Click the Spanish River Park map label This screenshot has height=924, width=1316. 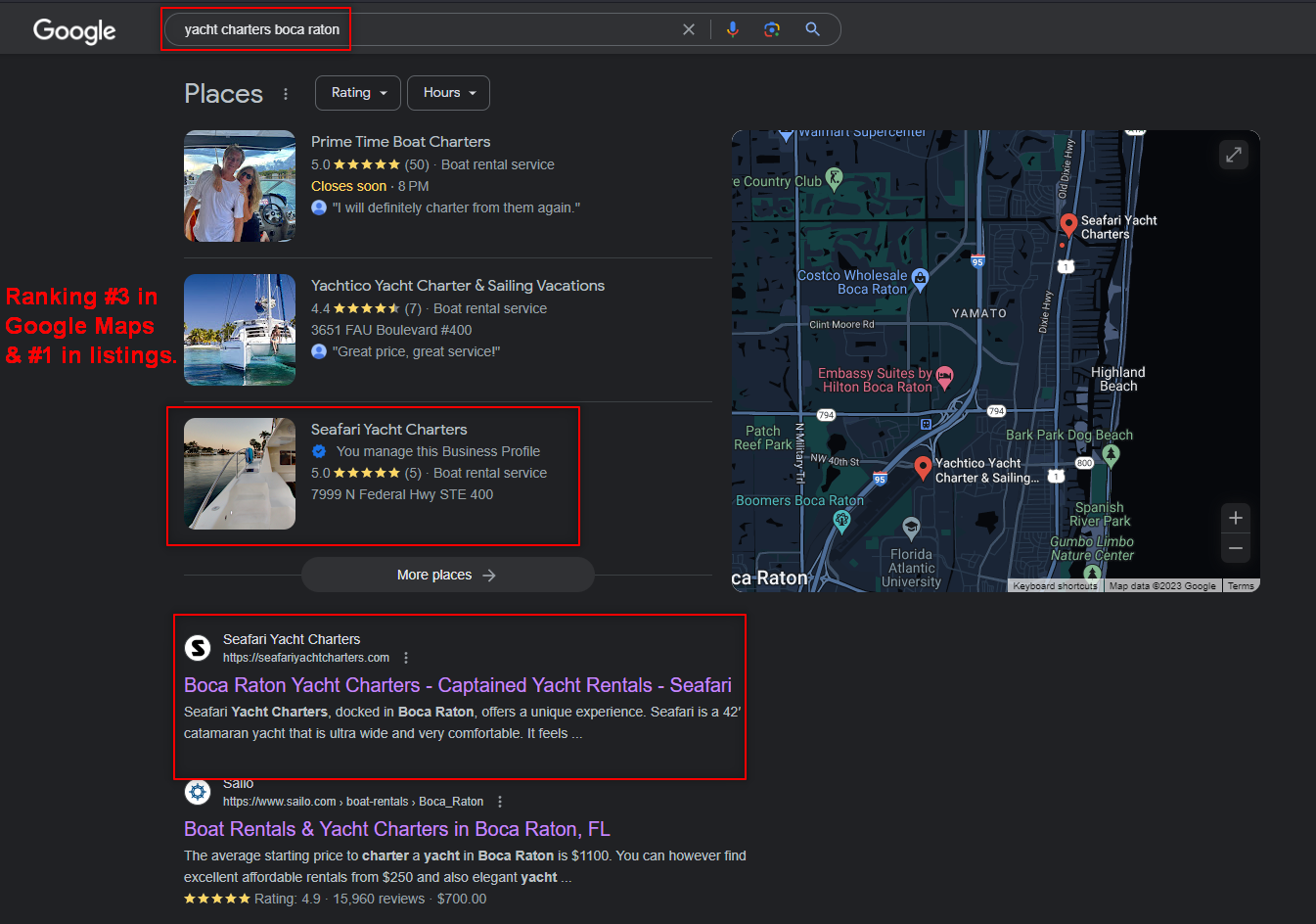1100,514
